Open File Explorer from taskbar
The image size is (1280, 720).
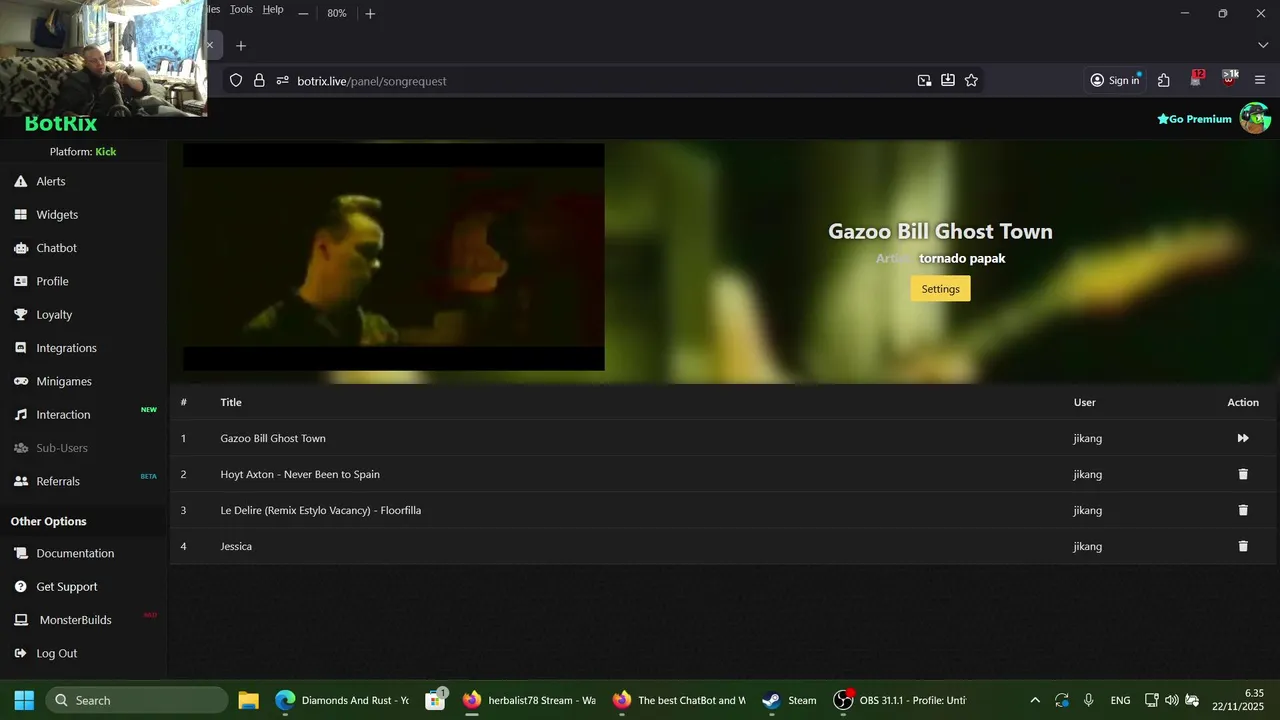pyautogui.click(x=248, y=700)
